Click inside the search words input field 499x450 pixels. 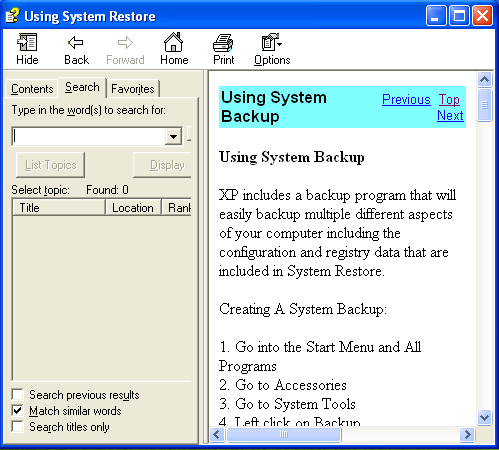click(89, 136)
